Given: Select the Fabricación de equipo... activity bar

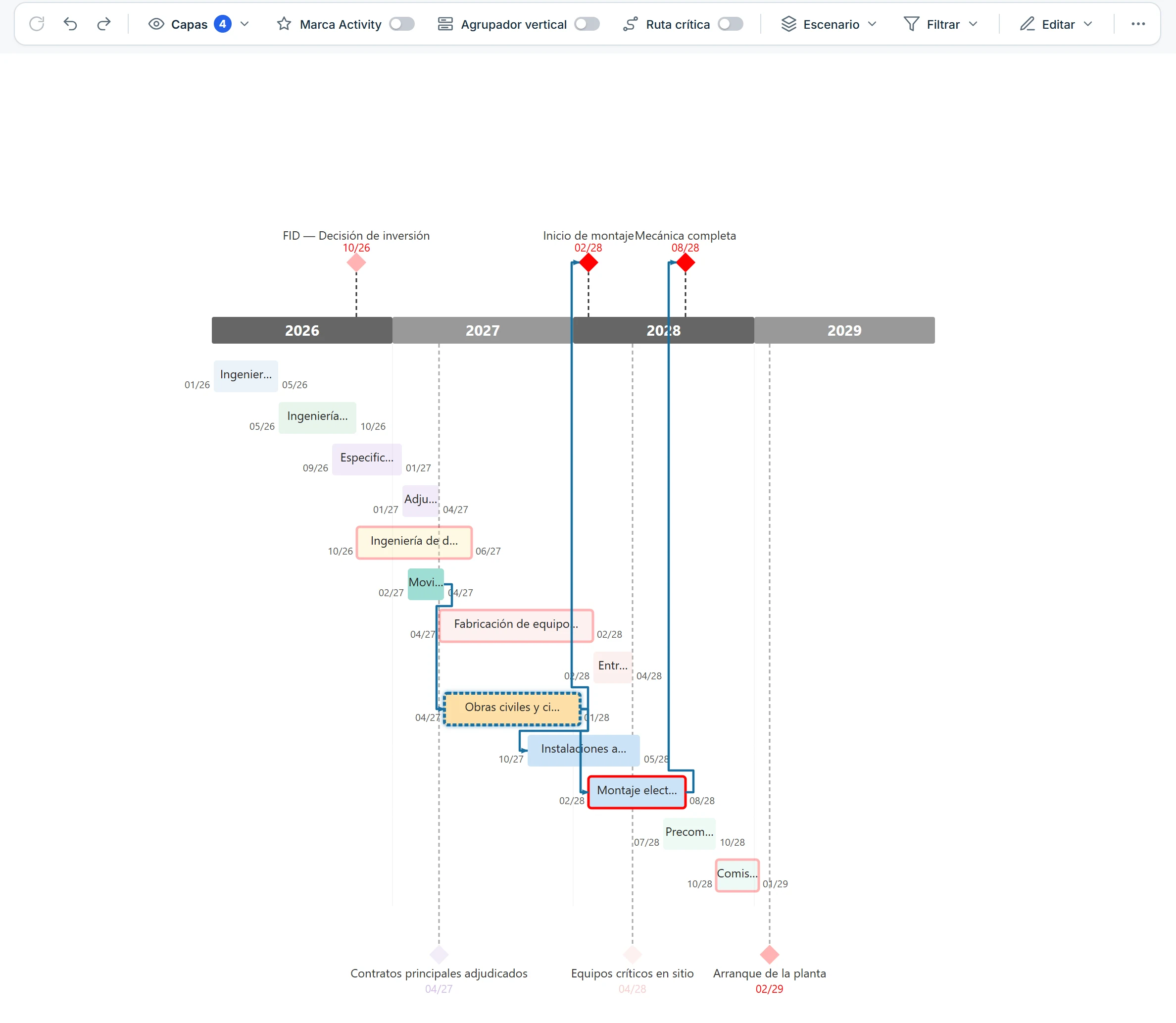Looking at the screenshot, I should coord(516,626).
